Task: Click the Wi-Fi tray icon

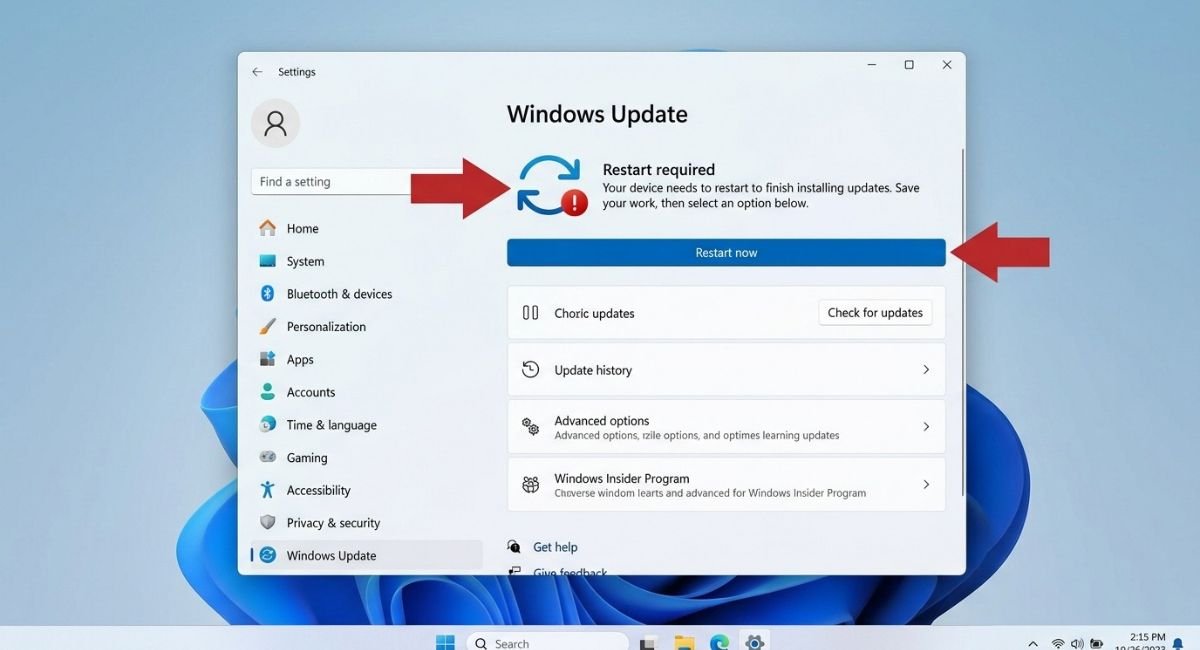Action: tap(1058, 644)
